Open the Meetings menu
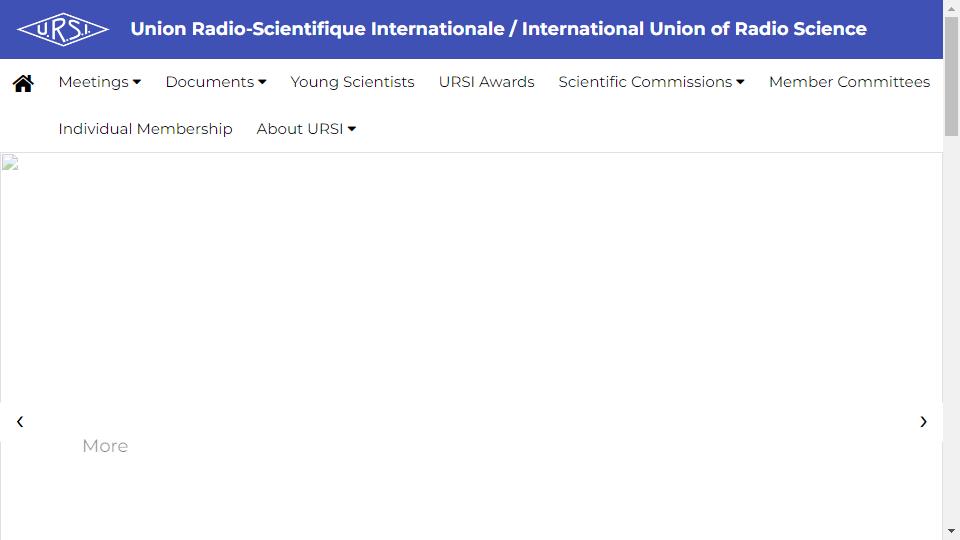 click(x=100, y=82)
